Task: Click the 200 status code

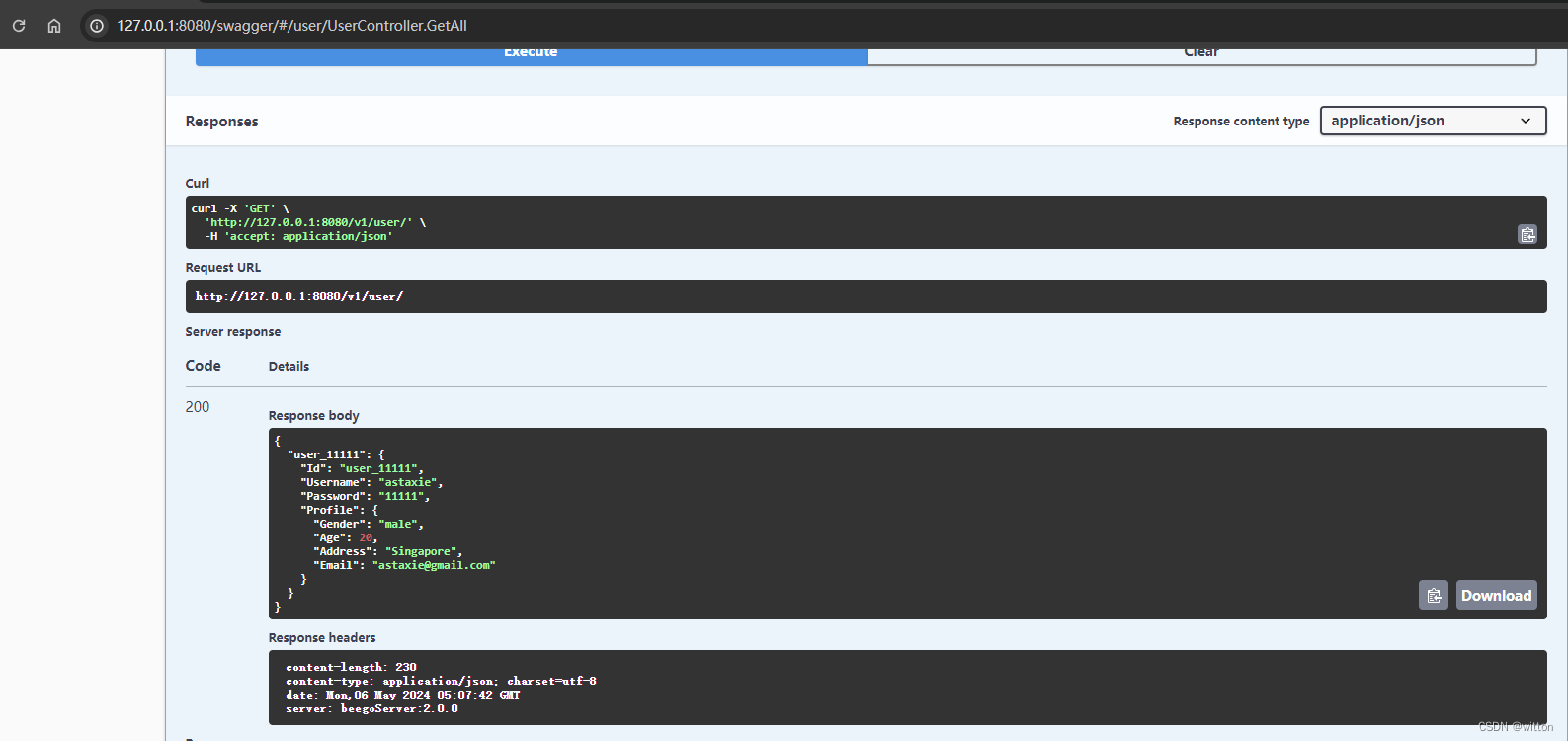Action: click(x=198, y=407)
